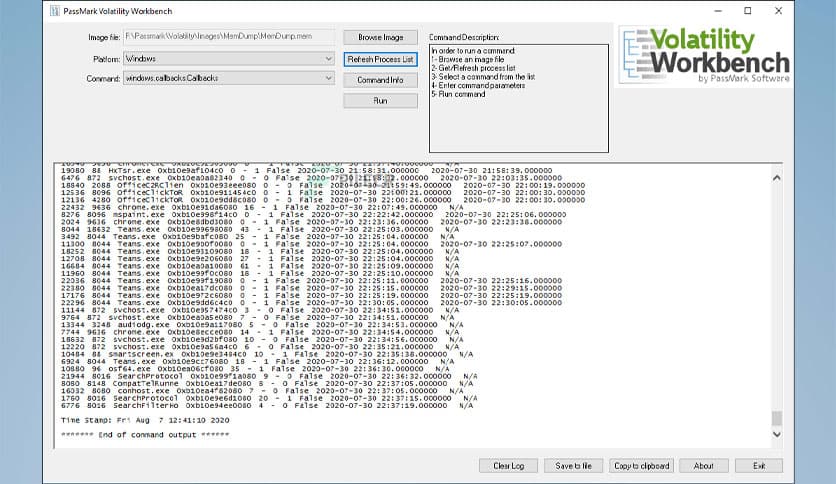Copy output to clipboard
Image resolution: width=836 pixels, height=484 pixels.
[x=641, y=466]
